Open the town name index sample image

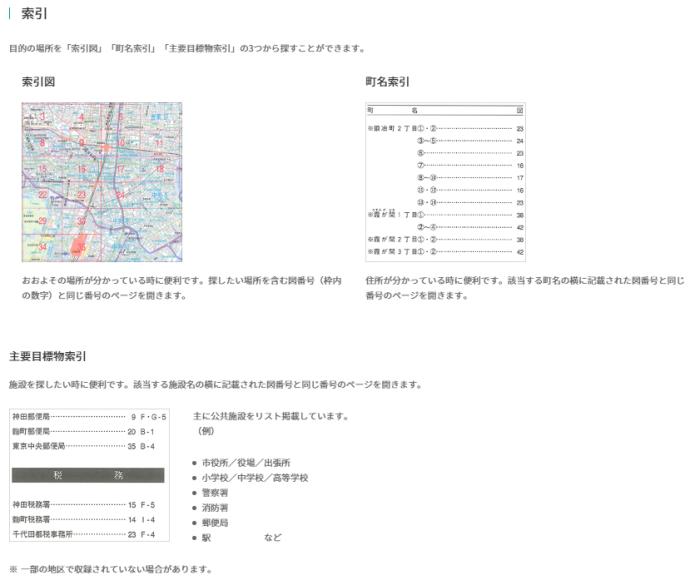[x=445, y=182]
